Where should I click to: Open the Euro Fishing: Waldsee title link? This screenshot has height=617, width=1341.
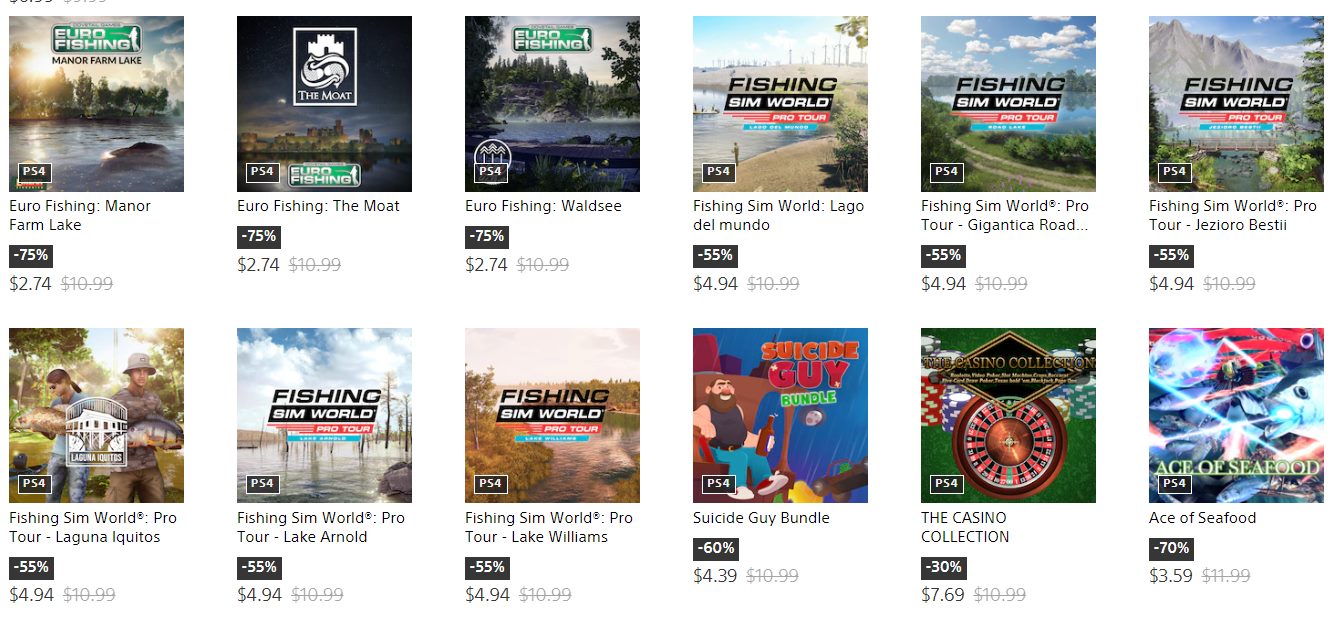[x=543, y=206]
